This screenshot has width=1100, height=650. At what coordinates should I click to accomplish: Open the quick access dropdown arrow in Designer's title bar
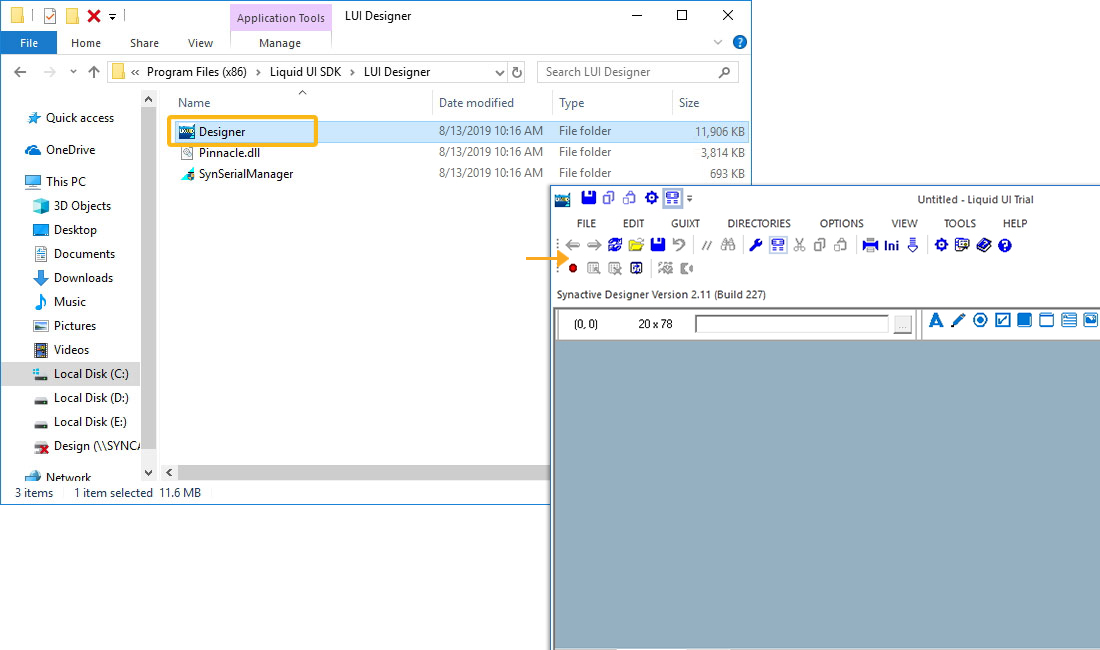(x=690, y=199)
